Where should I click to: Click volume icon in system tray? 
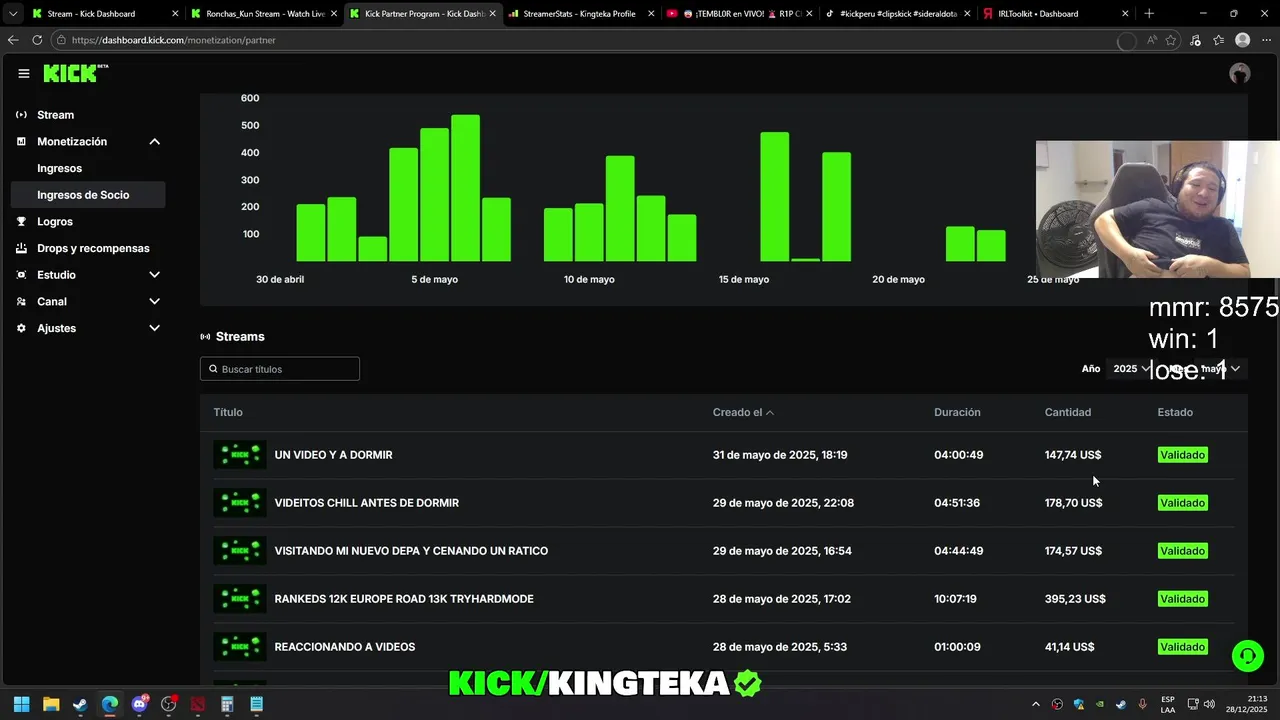(x=1210, y=704)
